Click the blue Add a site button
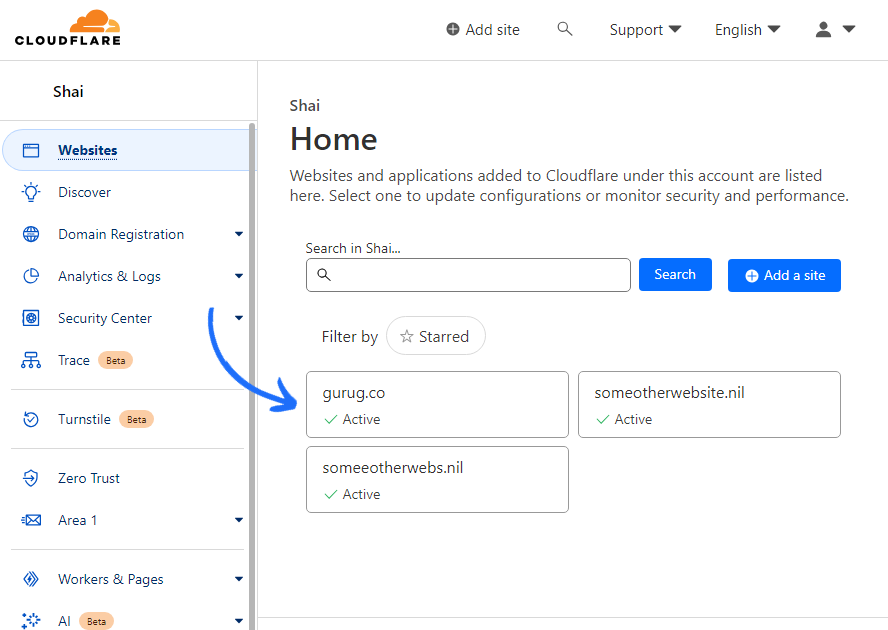Viewport: 888px width, 630px height. click(784, 275)
